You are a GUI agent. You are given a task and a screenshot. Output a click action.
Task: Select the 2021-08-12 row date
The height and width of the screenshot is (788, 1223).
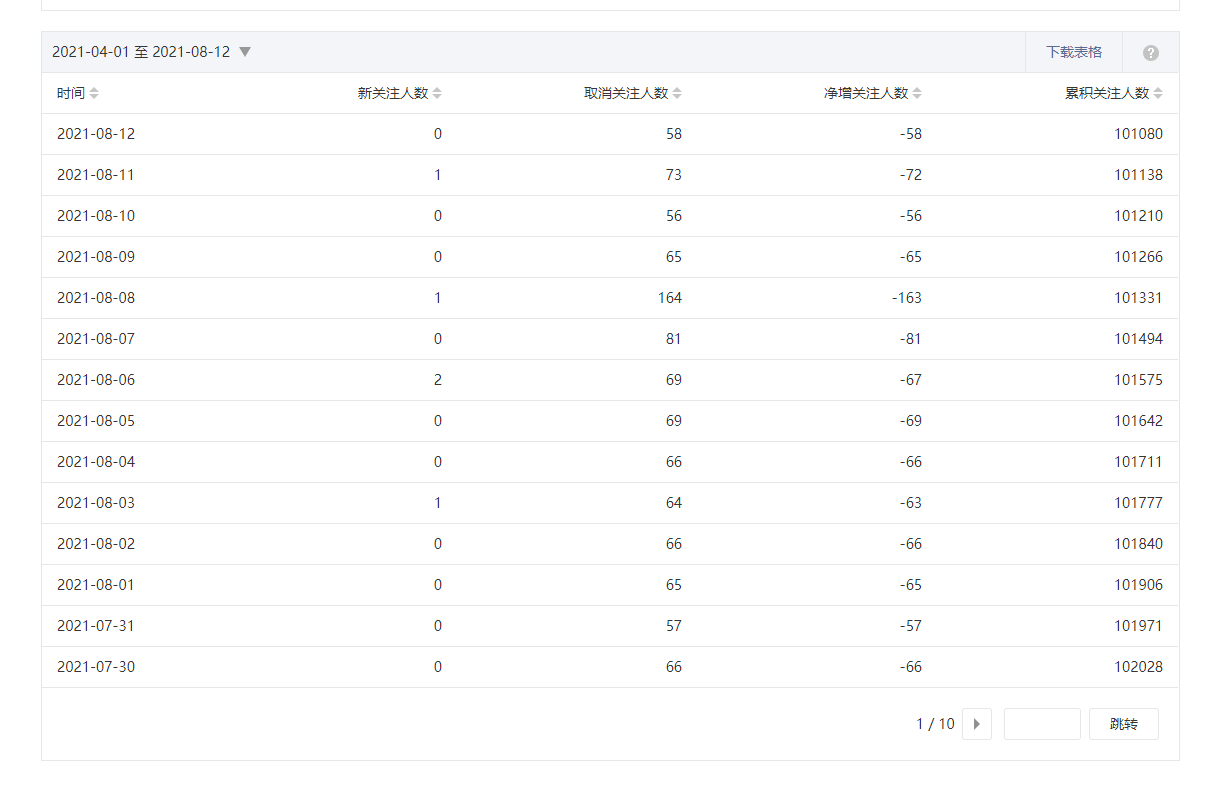pyautogui.click(x=96, y=134)
